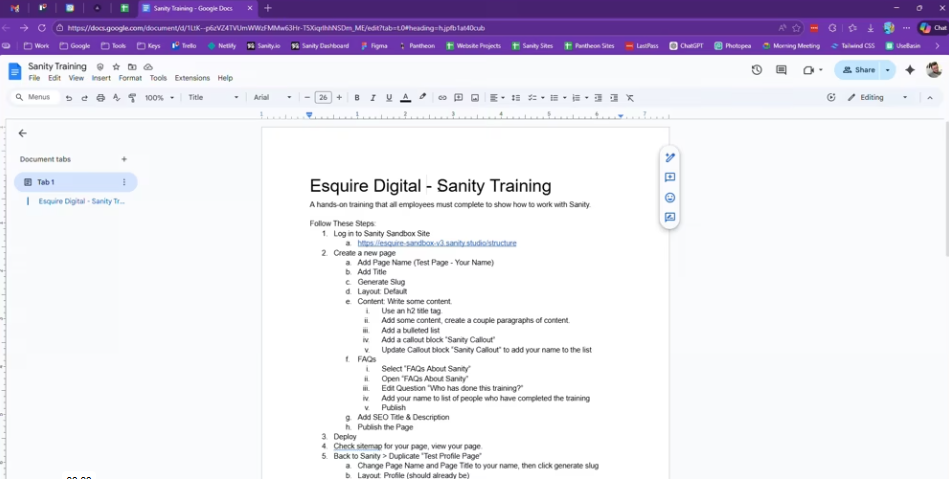Open the zoom level dropdown at 100%
Image resolution: width=949 pixels, height=479 pixels.
[159, 97]
